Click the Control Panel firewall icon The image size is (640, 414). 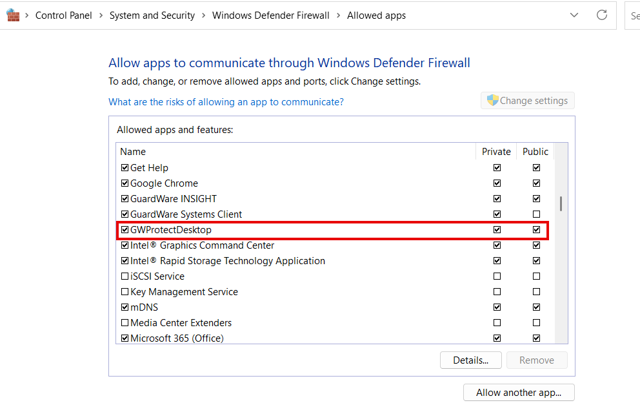[x=13, y=16]
